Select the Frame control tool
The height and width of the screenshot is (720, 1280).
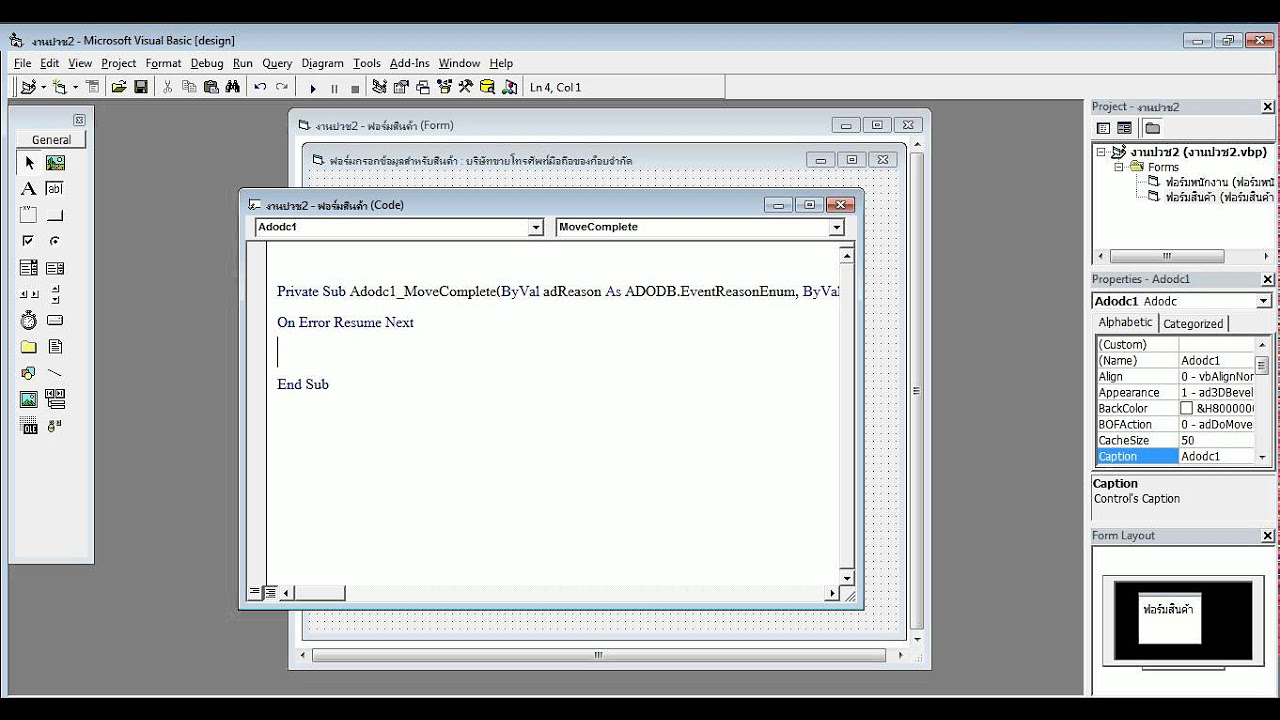28,215
